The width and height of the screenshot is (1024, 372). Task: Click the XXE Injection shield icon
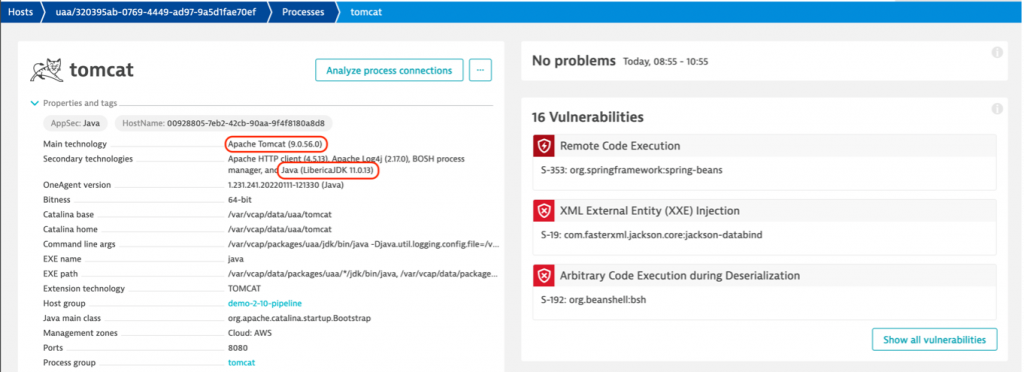543,211
